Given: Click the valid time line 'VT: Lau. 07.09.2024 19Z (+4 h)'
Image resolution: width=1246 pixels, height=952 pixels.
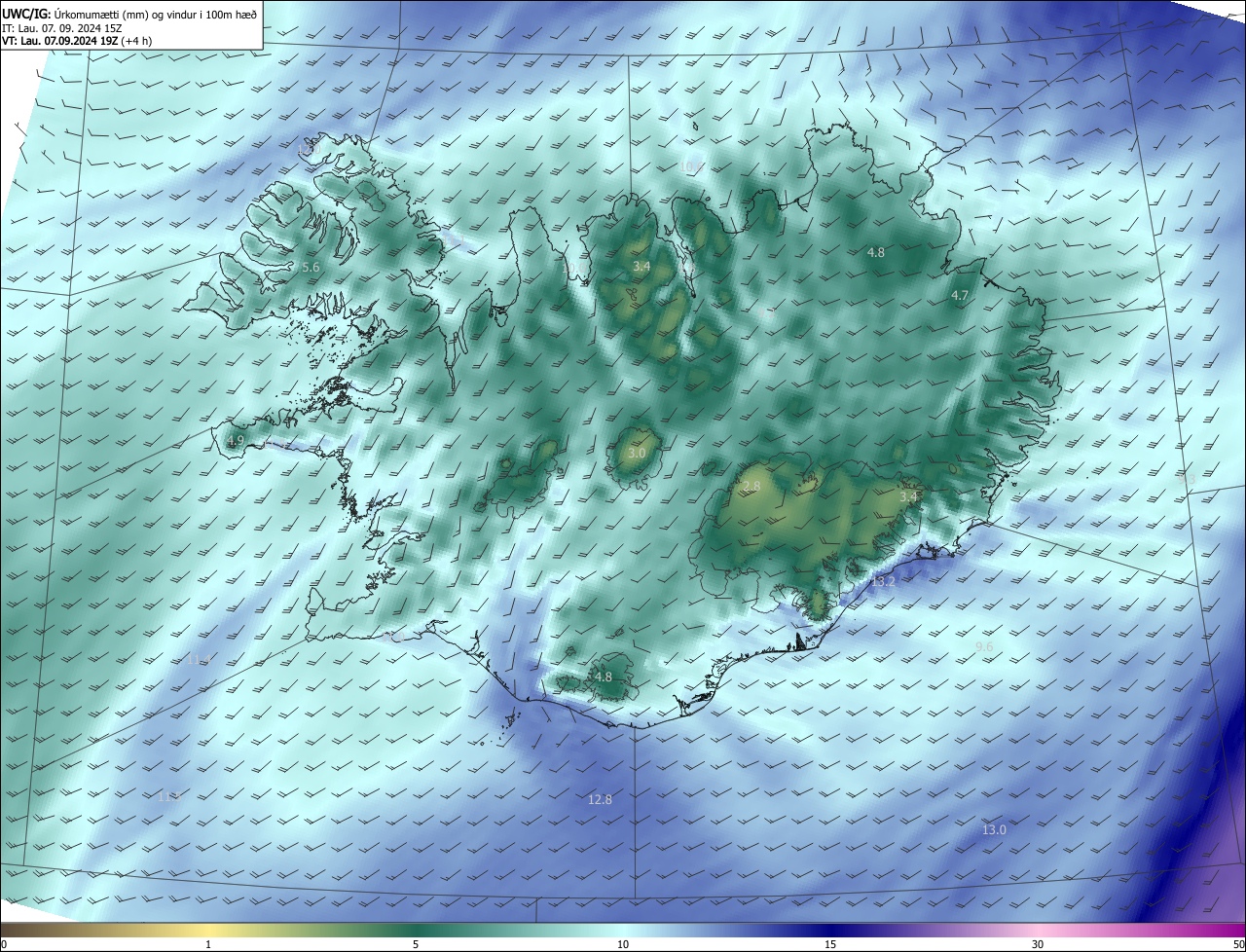Looking at the screenshot, I should pos(76,42).
